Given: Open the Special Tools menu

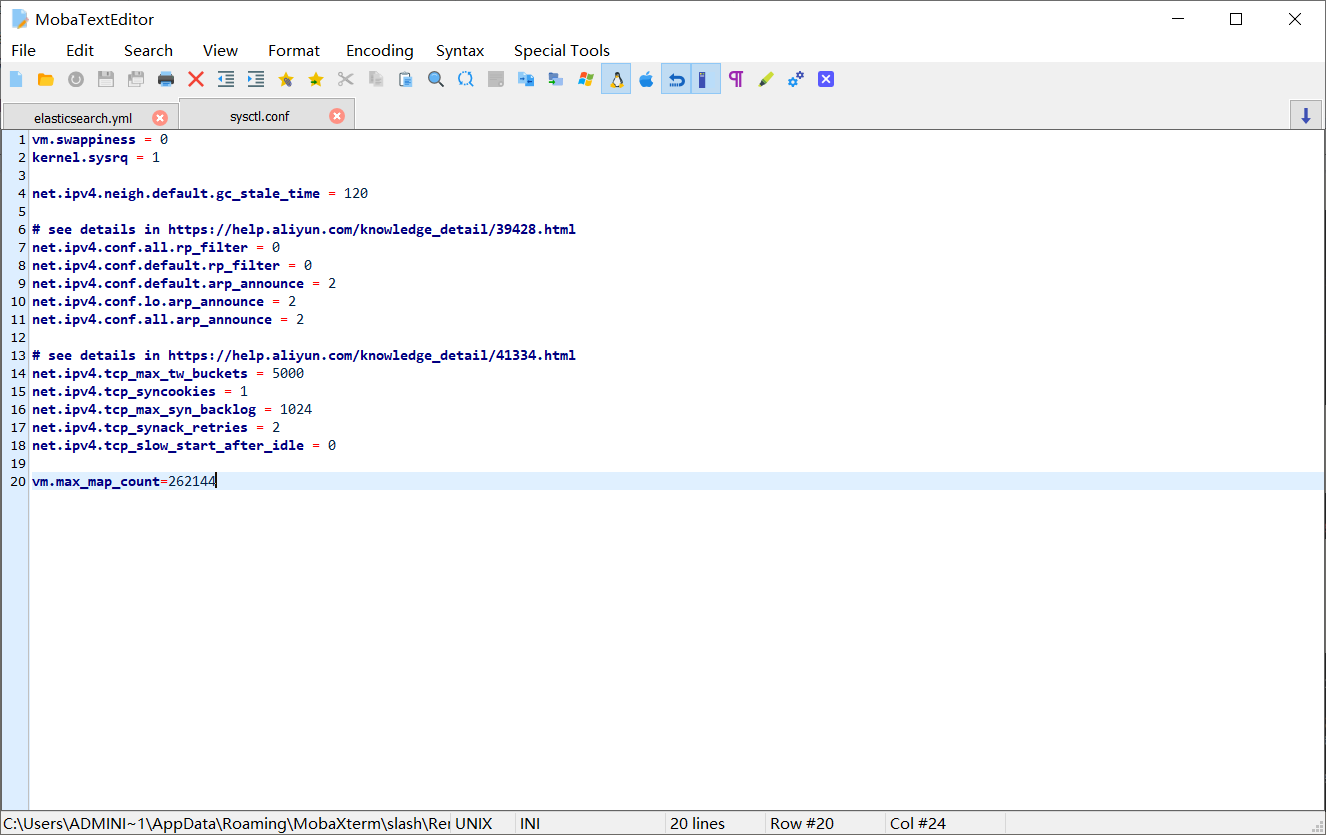Looking at the screenshot, I should click(561, 50).
